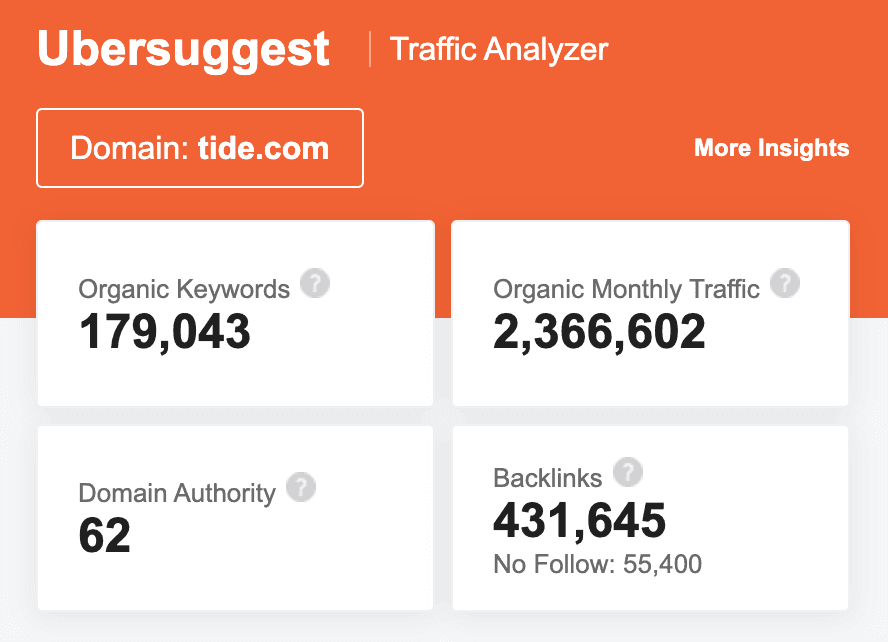Click the 179,043 keywords figure
Image resolution: width=888 pixels, height=642 pixels.
(x=164, y=335)
